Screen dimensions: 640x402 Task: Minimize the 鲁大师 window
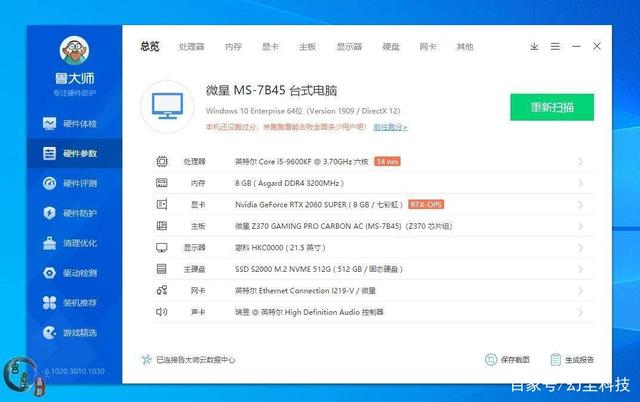(x=576, y=47)
